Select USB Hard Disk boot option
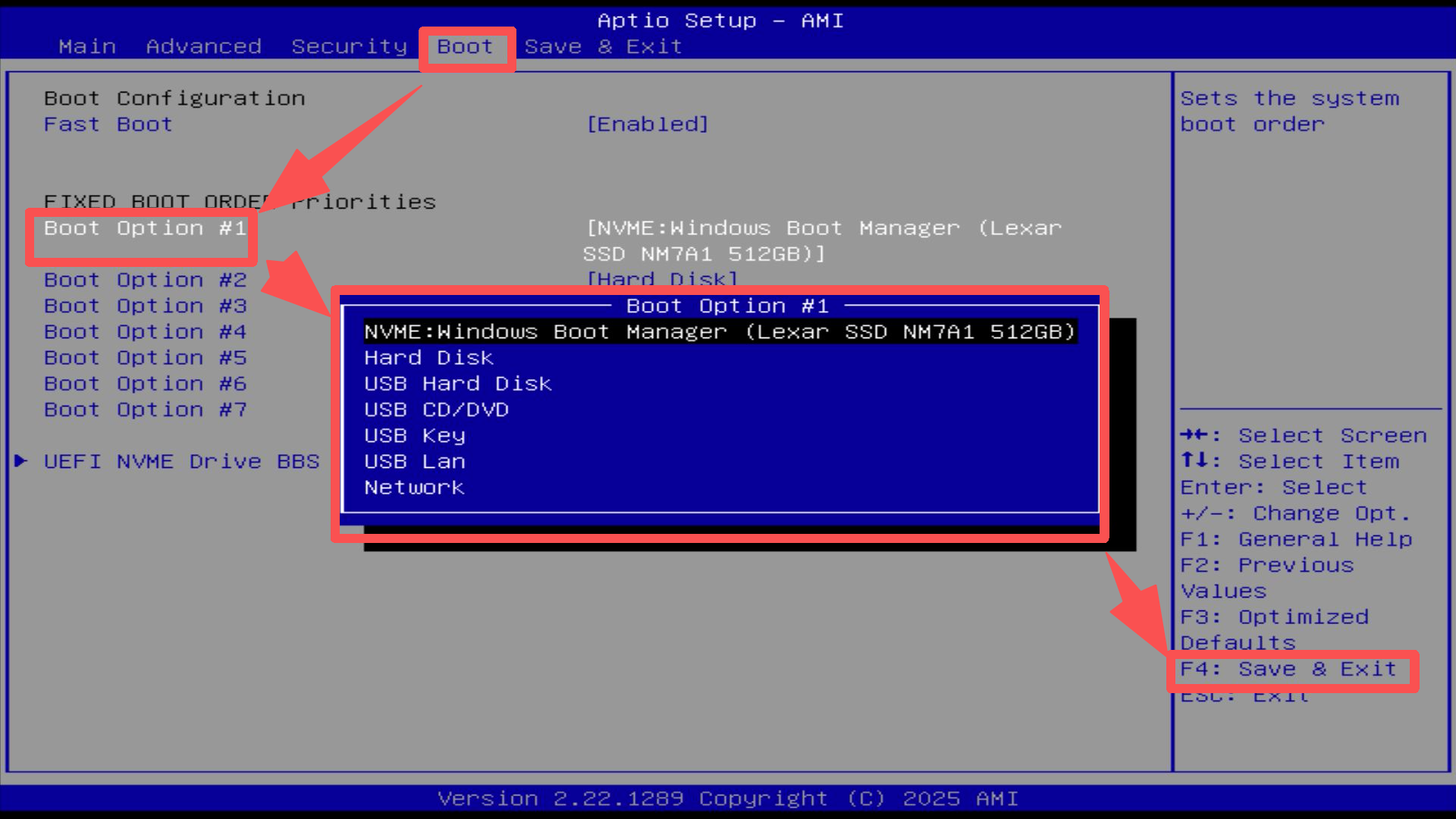The width and height of the screenshot is (1456, 819). tap(457, 383)
